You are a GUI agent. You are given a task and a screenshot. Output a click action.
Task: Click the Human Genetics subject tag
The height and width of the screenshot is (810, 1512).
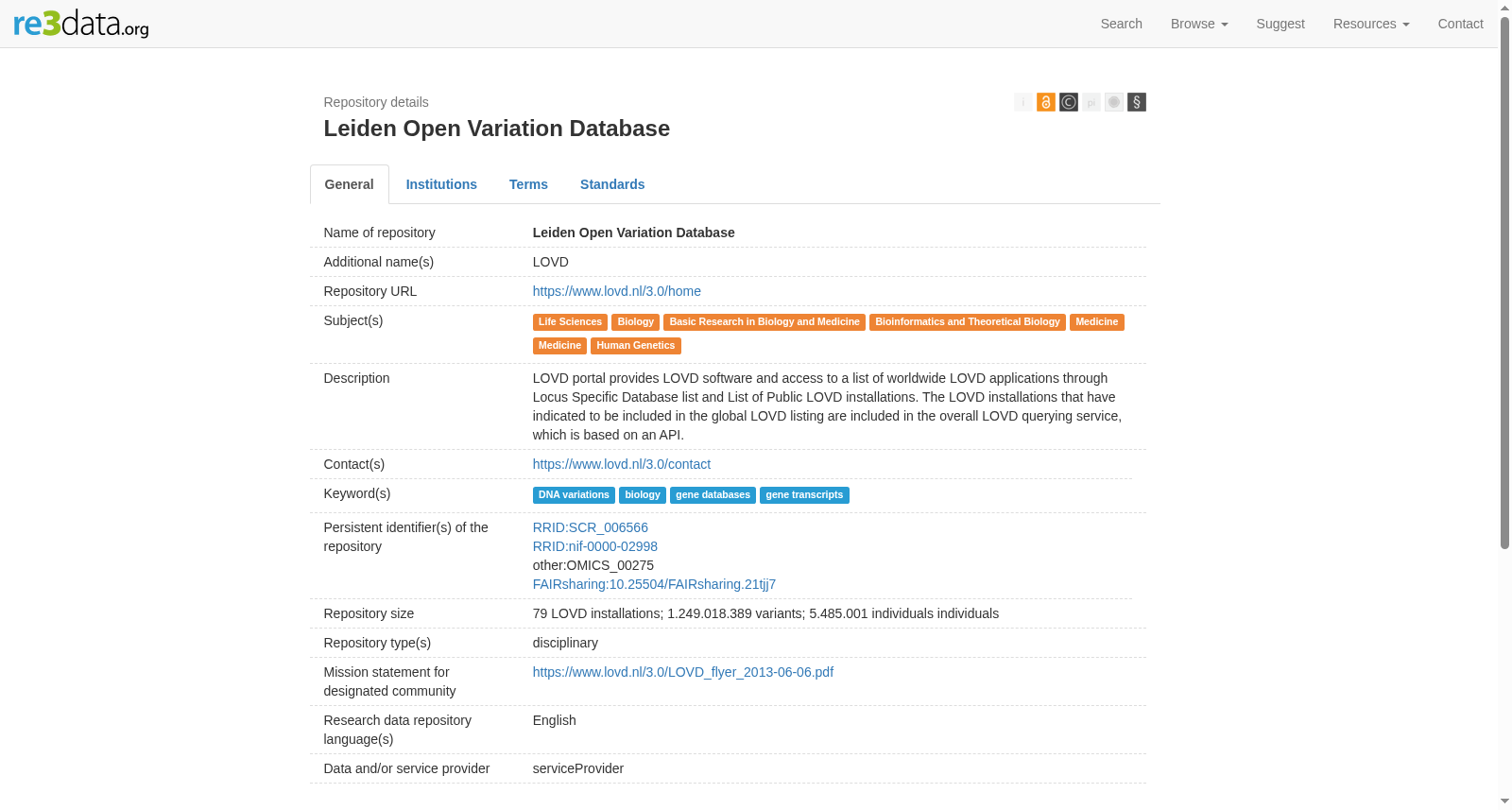pyautogui.click(x=636, y=346)
